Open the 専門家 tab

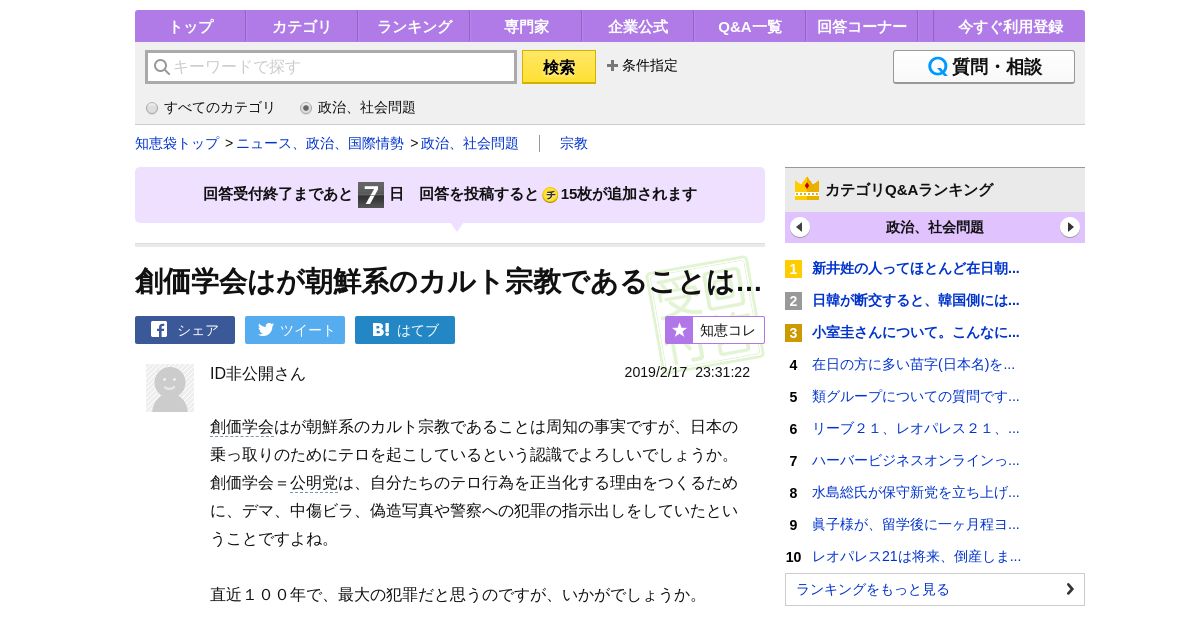[x=526, y=26]
